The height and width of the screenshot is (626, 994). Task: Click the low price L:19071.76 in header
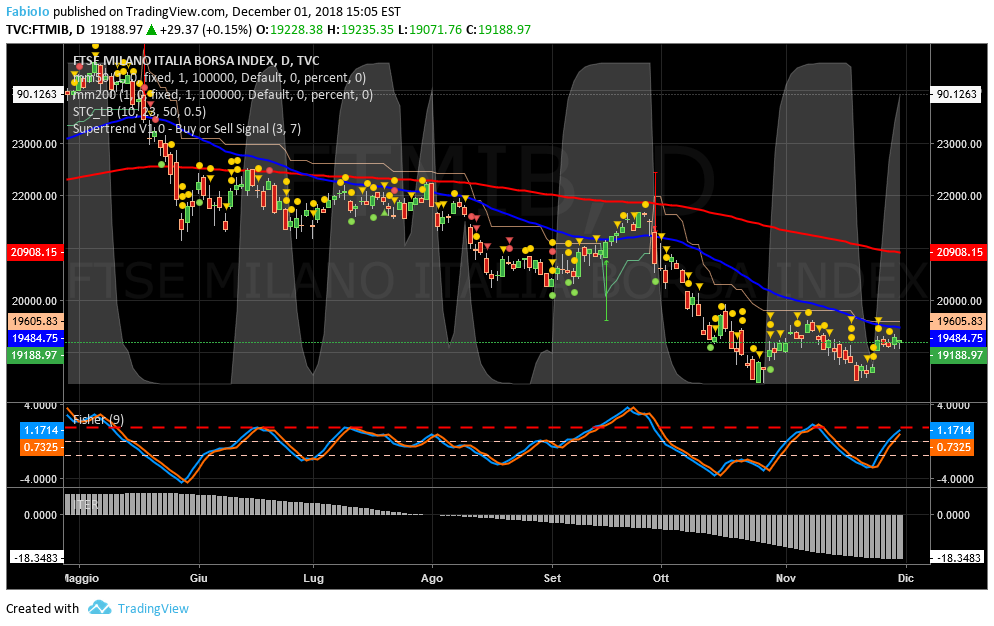(429, 29)
